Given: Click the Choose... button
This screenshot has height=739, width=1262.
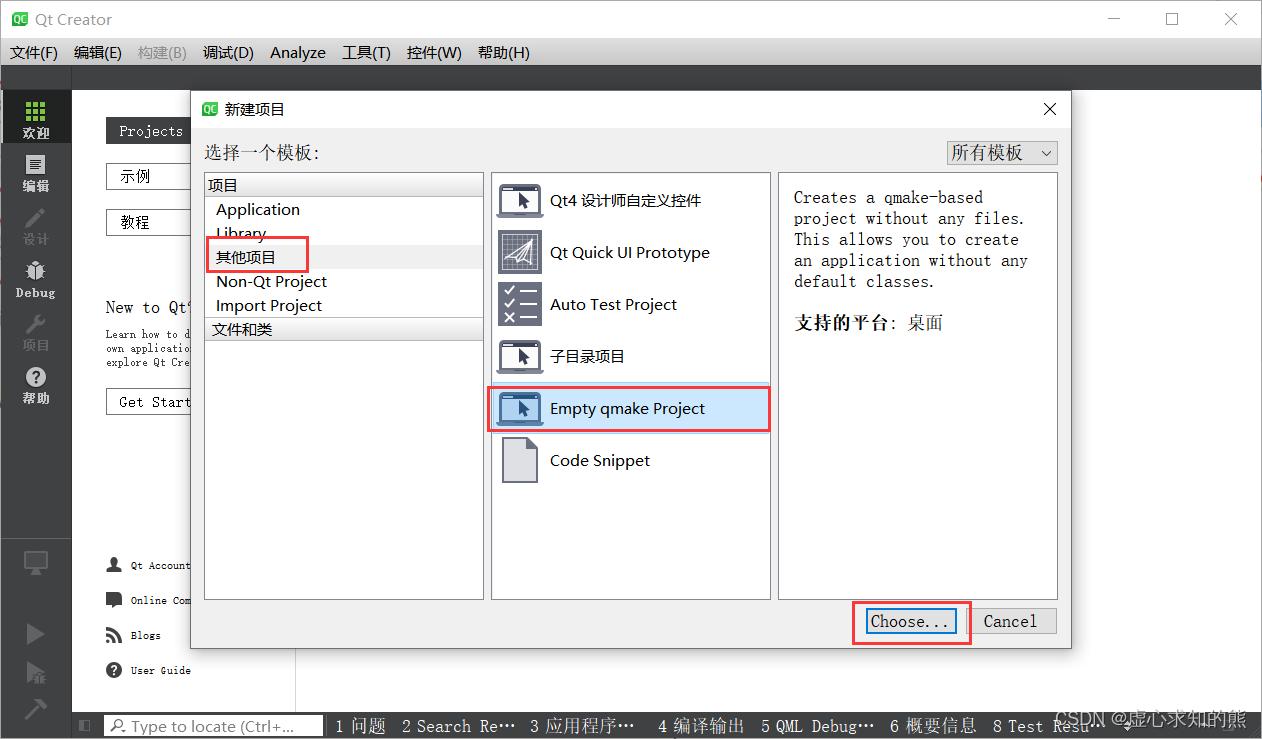Looking at the screenshot, I should click(x=909, y=621).
